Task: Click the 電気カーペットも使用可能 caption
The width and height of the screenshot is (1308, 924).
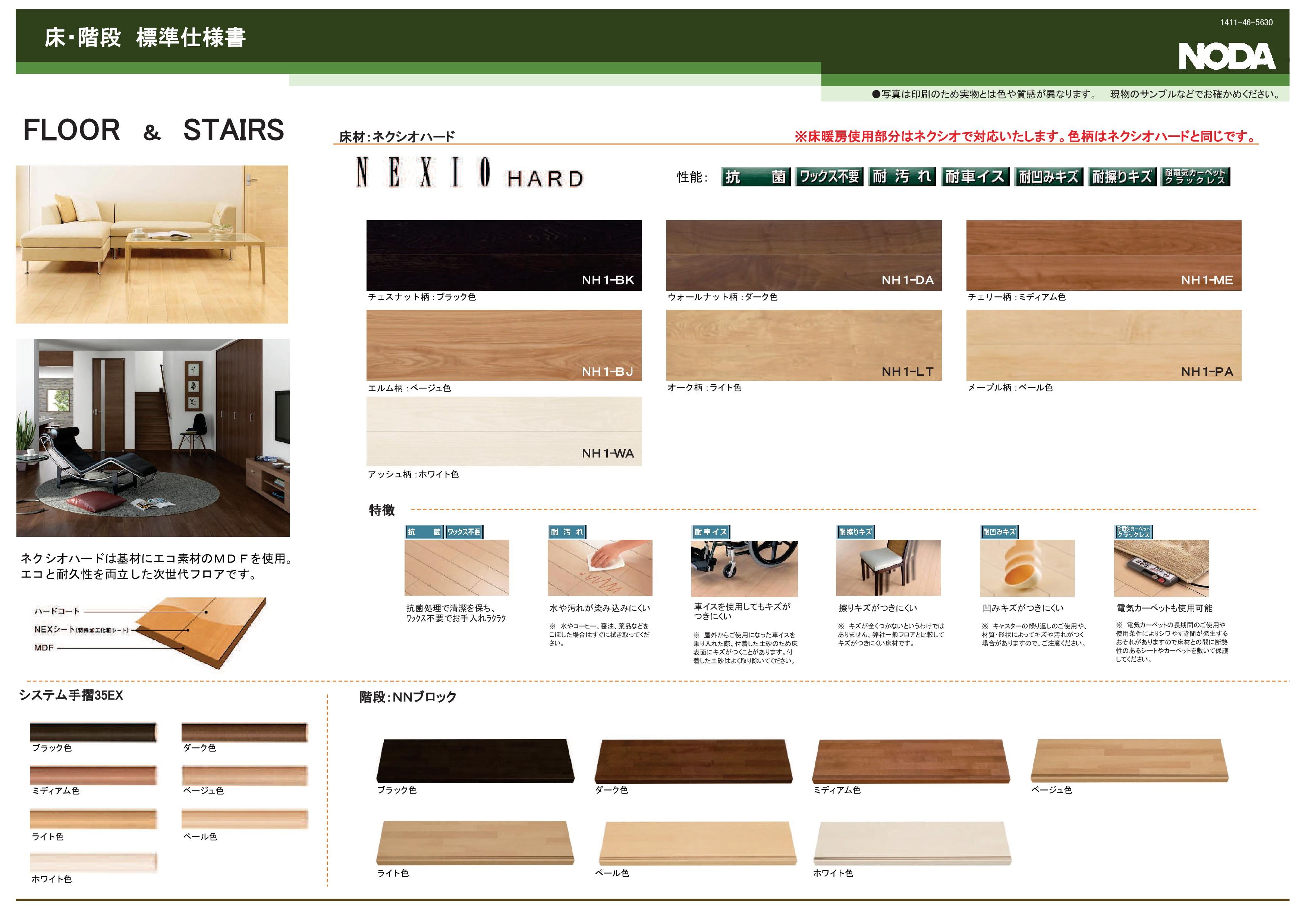Action: click(x=1164, y=608)
